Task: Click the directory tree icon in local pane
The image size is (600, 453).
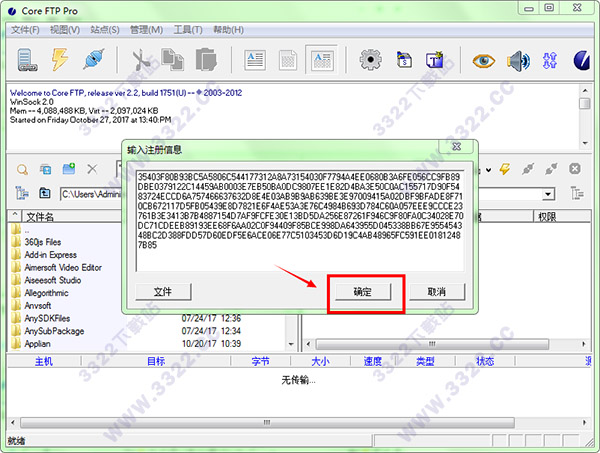Action: pos(22,193)
